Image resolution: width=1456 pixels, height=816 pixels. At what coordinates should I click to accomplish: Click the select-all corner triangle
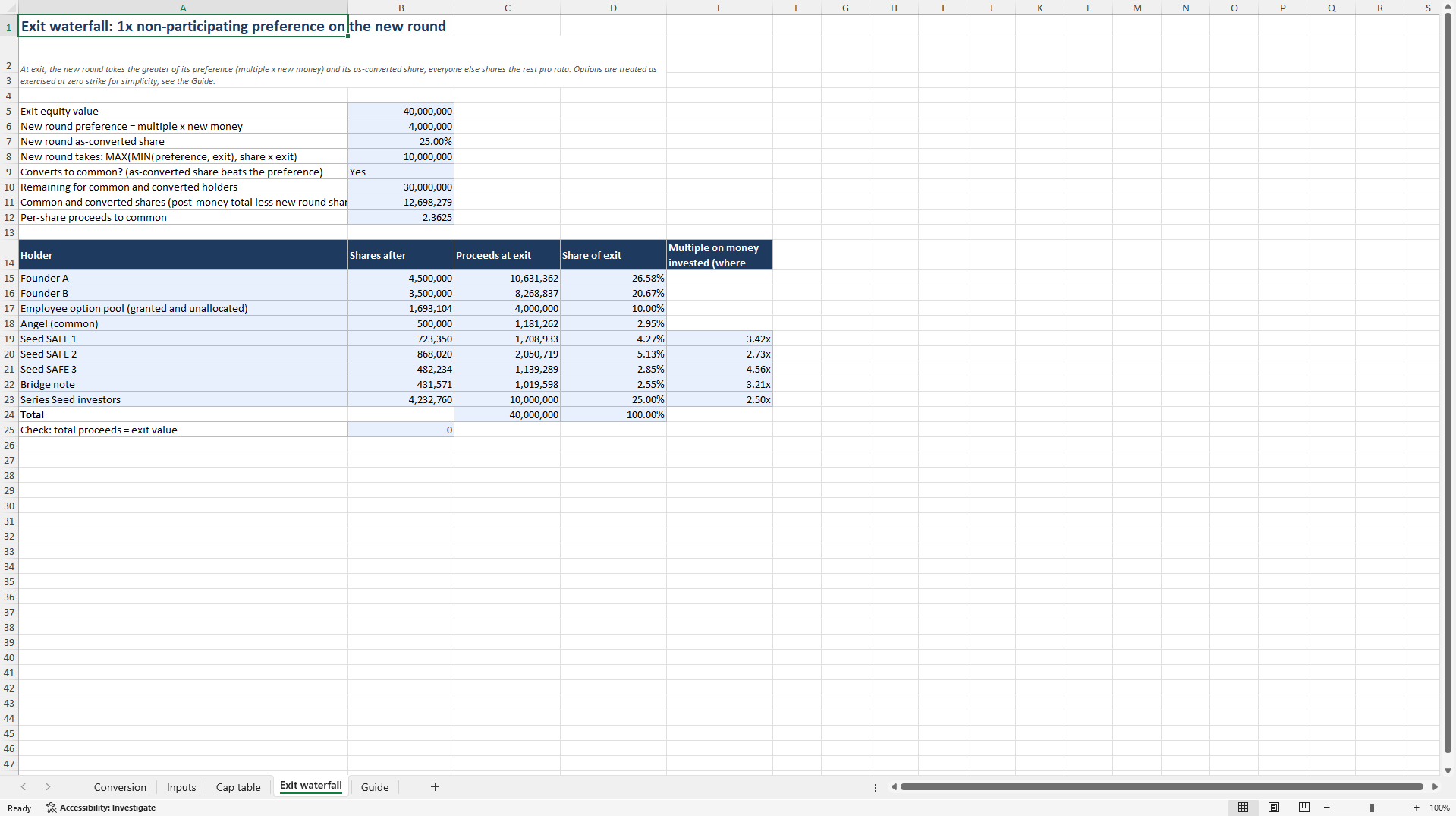(x=9, y=8)
